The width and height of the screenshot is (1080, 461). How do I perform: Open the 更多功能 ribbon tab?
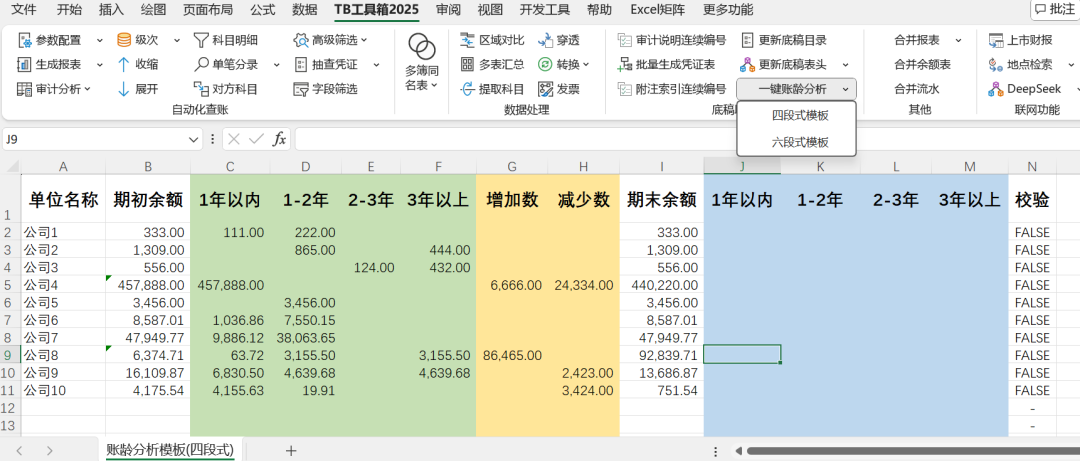click(x=728, y=10)
